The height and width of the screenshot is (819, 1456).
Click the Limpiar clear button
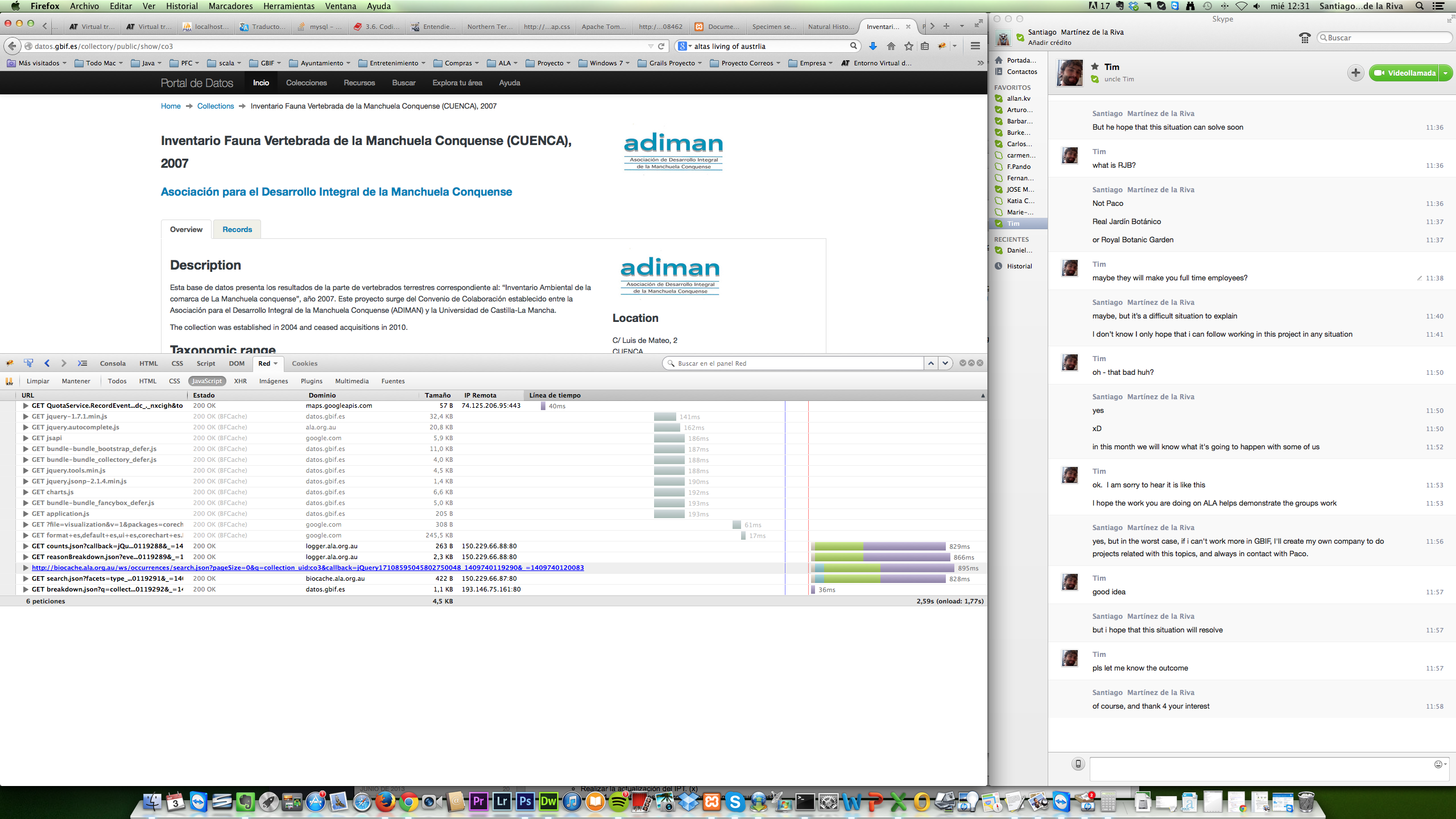pos(38,381)
